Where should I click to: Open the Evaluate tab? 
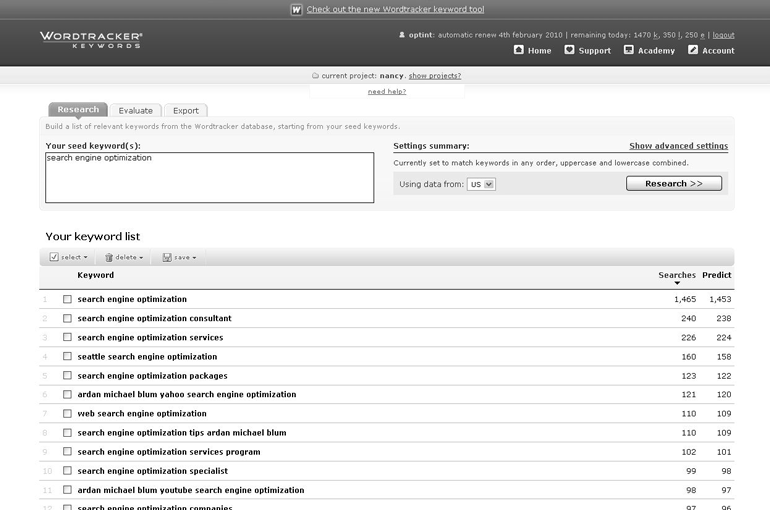136,110
